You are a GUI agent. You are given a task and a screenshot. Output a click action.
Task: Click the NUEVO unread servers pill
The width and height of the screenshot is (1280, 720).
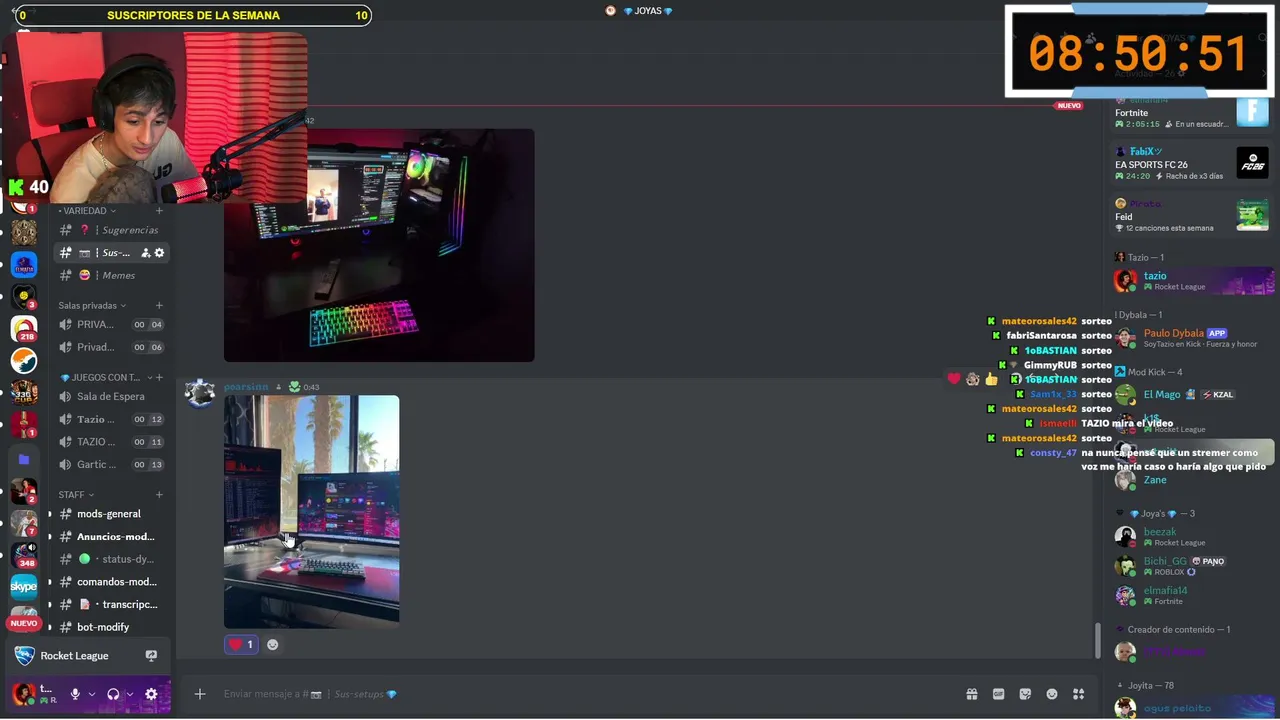pos(24,623)
